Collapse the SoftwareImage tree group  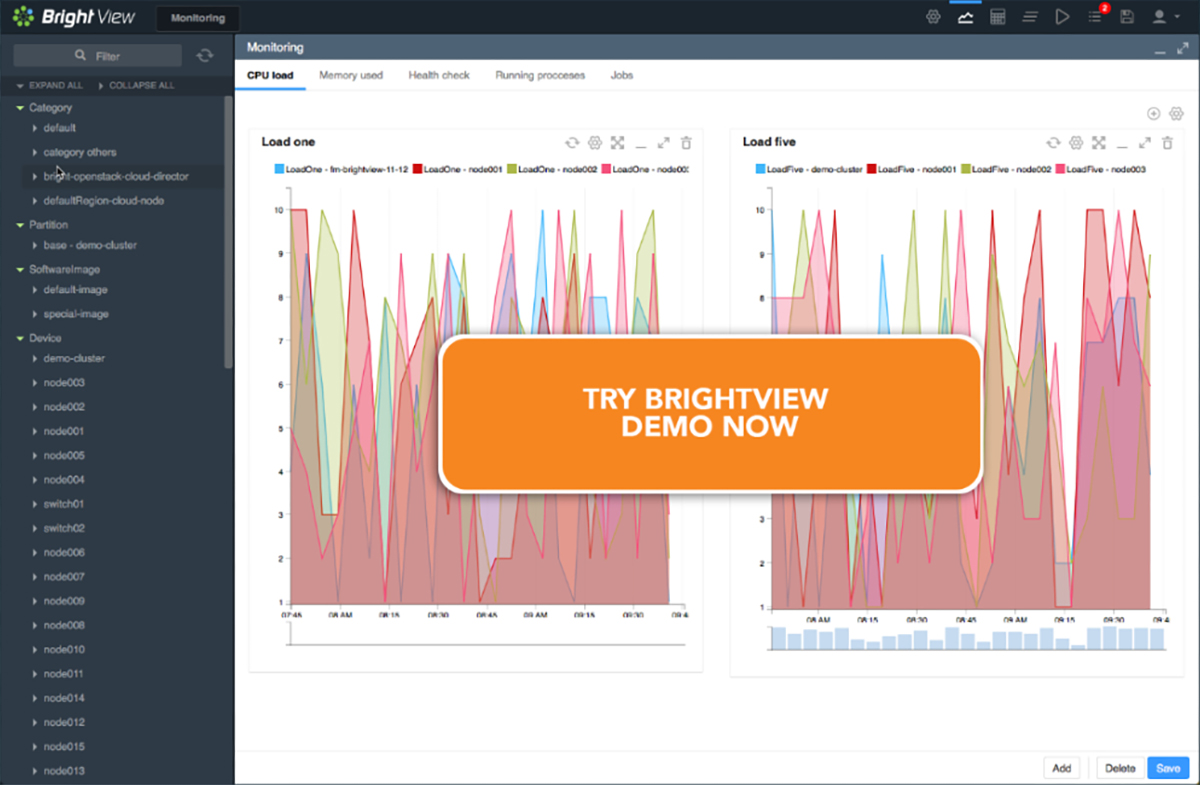pyautogui.click(x=20, y=270)
